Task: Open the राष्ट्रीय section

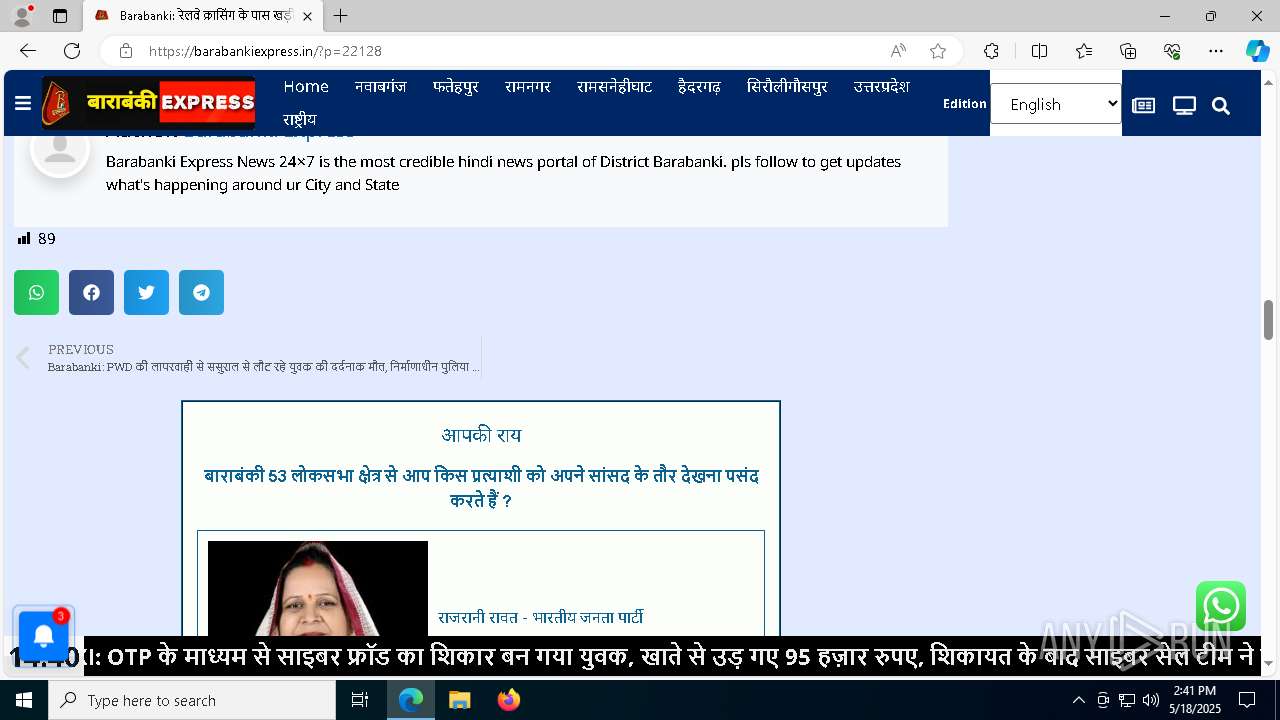Action: click(x=299, y=120)
